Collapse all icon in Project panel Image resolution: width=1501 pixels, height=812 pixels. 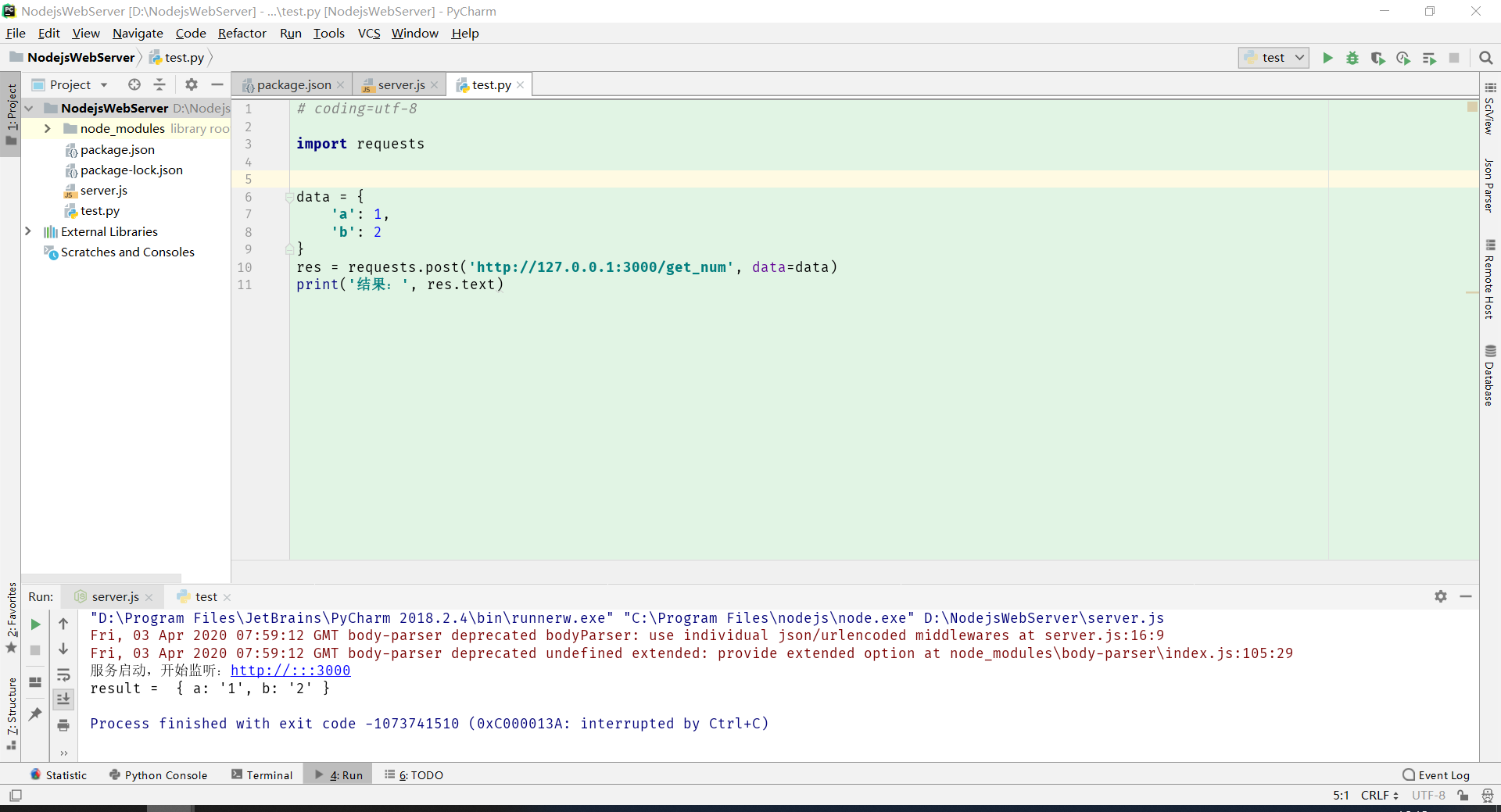pos(159,84)
